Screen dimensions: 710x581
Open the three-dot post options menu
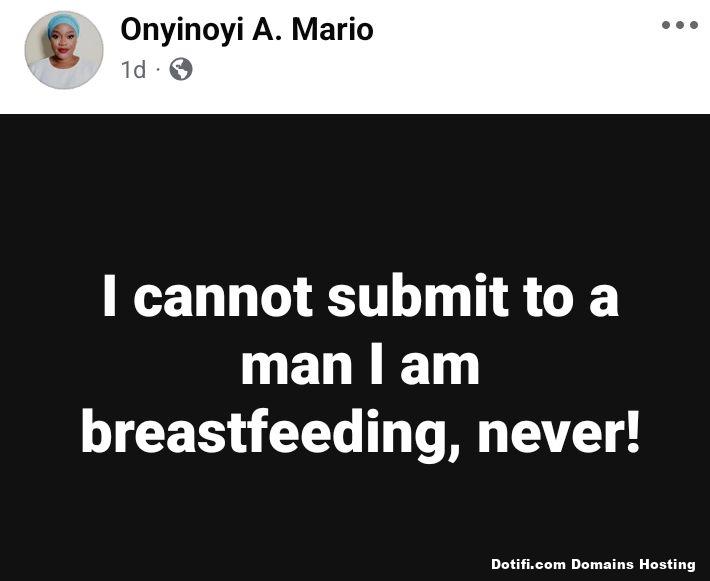[x=679, y=25]
